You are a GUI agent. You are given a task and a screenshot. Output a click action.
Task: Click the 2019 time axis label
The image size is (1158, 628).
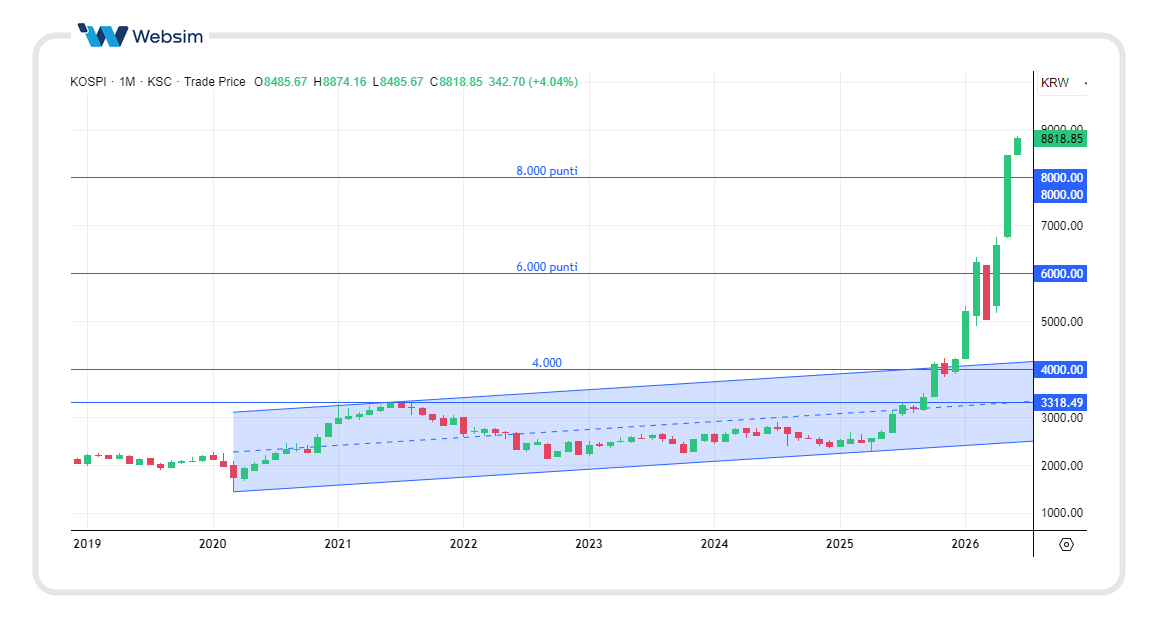pos(87,544)
